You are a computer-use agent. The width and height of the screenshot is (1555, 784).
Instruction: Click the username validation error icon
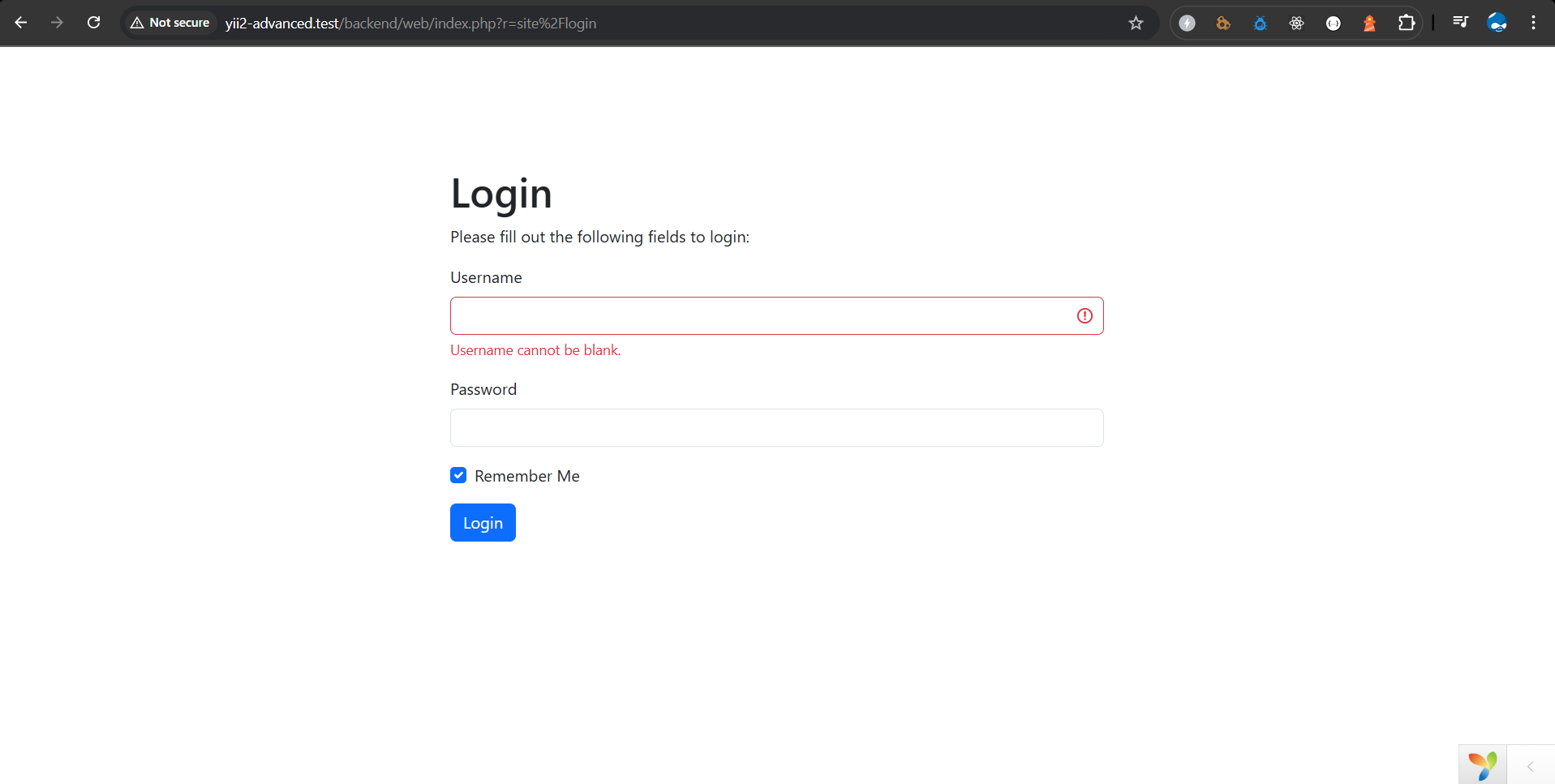(x=1085, y=315)
